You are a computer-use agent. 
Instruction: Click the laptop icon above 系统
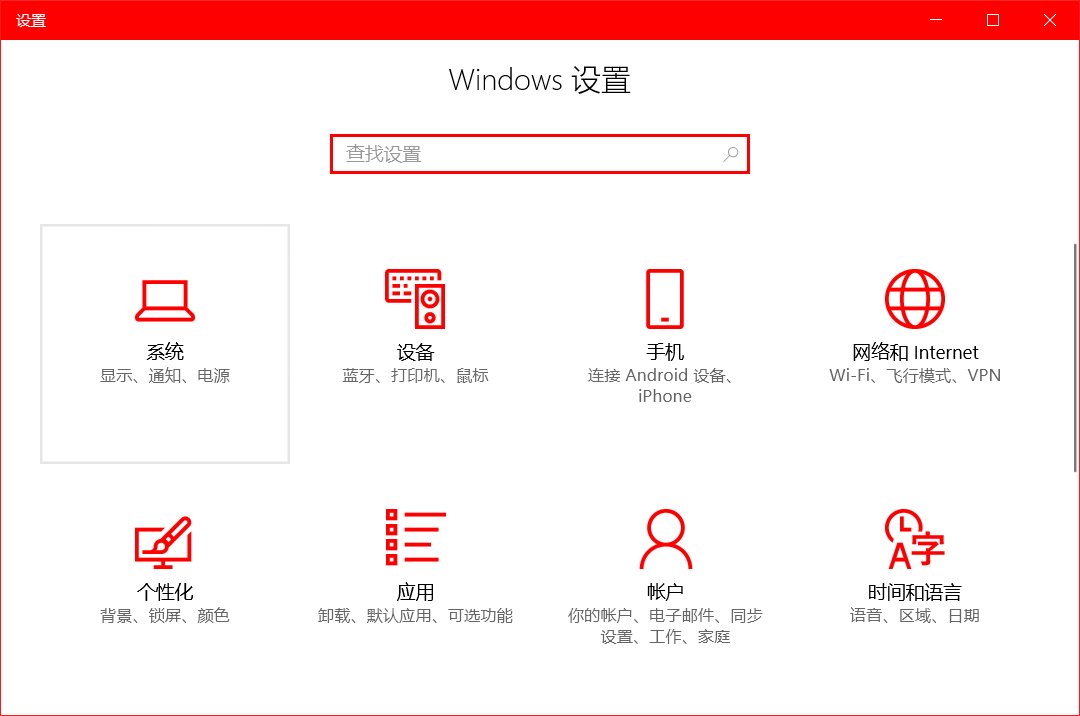pos(164,298)
